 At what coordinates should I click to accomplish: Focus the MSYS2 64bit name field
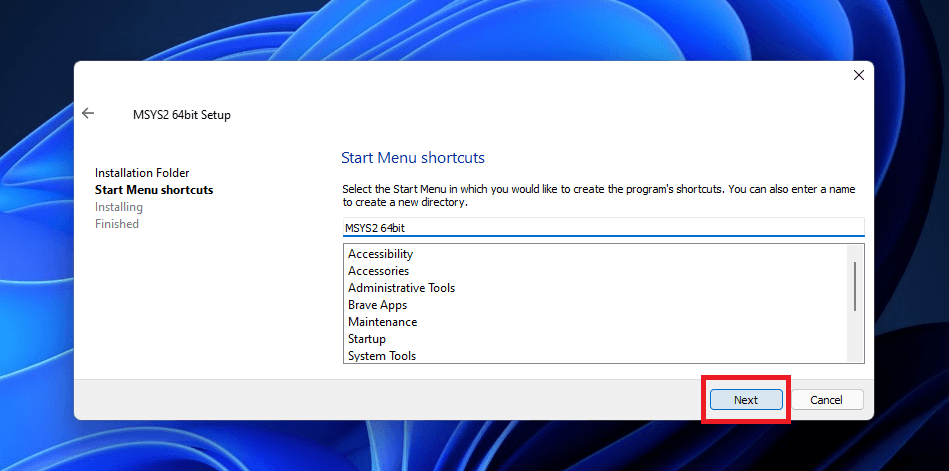pos(603,228)
